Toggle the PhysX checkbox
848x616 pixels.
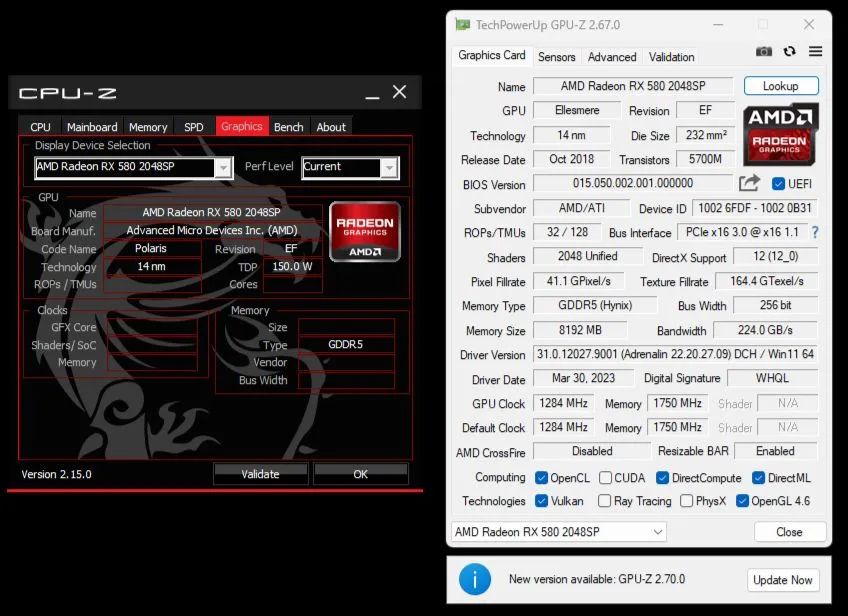686,501
